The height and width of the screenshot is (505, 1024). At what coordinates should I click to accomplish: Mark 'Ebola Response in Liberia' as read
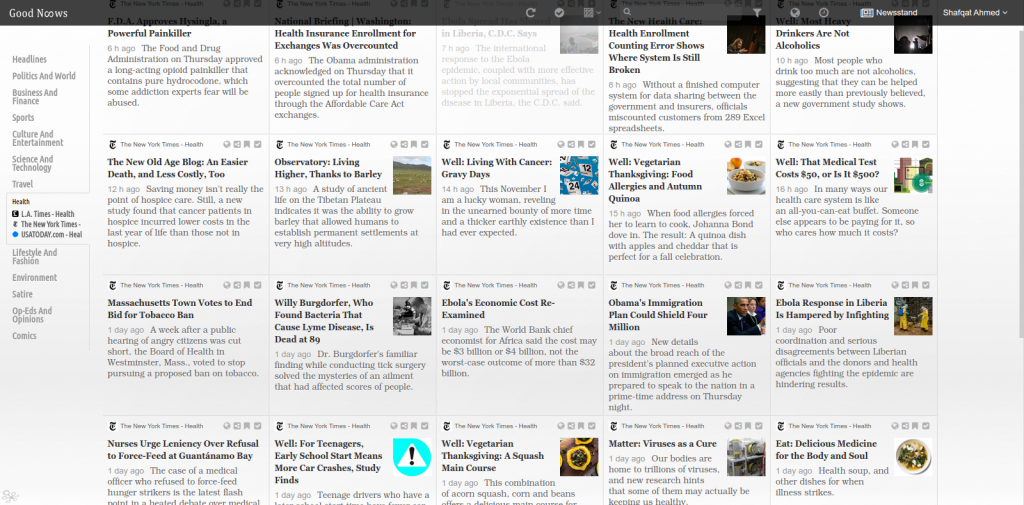pos(926,285)
